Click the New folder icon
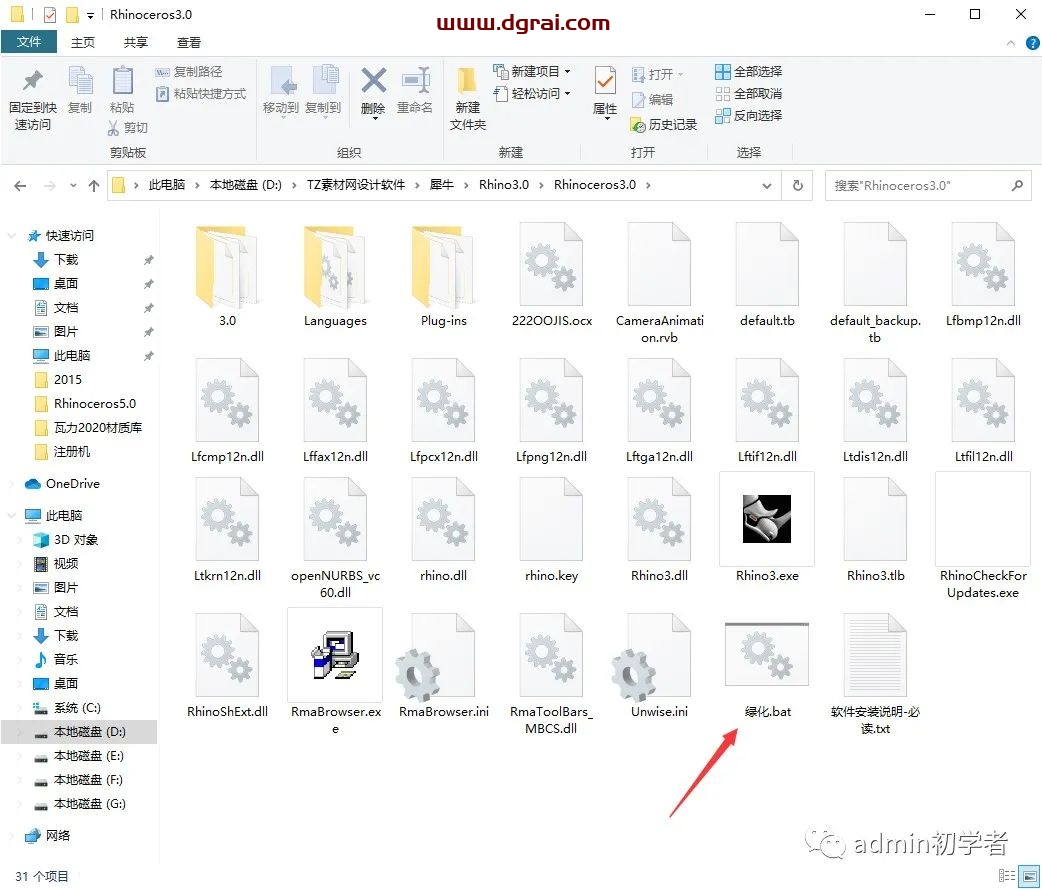This screenshot has width=1042, height=889. coord(467,82)
